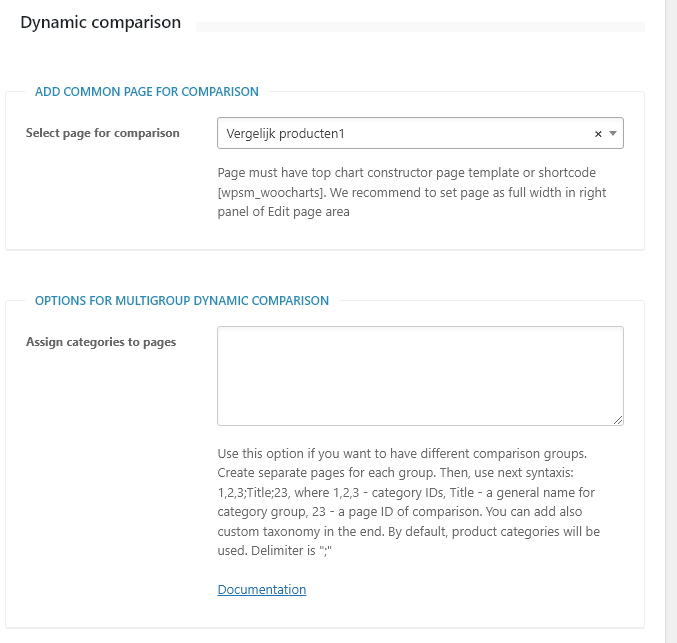The image size is (677, 643).
Task: Grab the textarea resize handle
Action: (618, 420)
